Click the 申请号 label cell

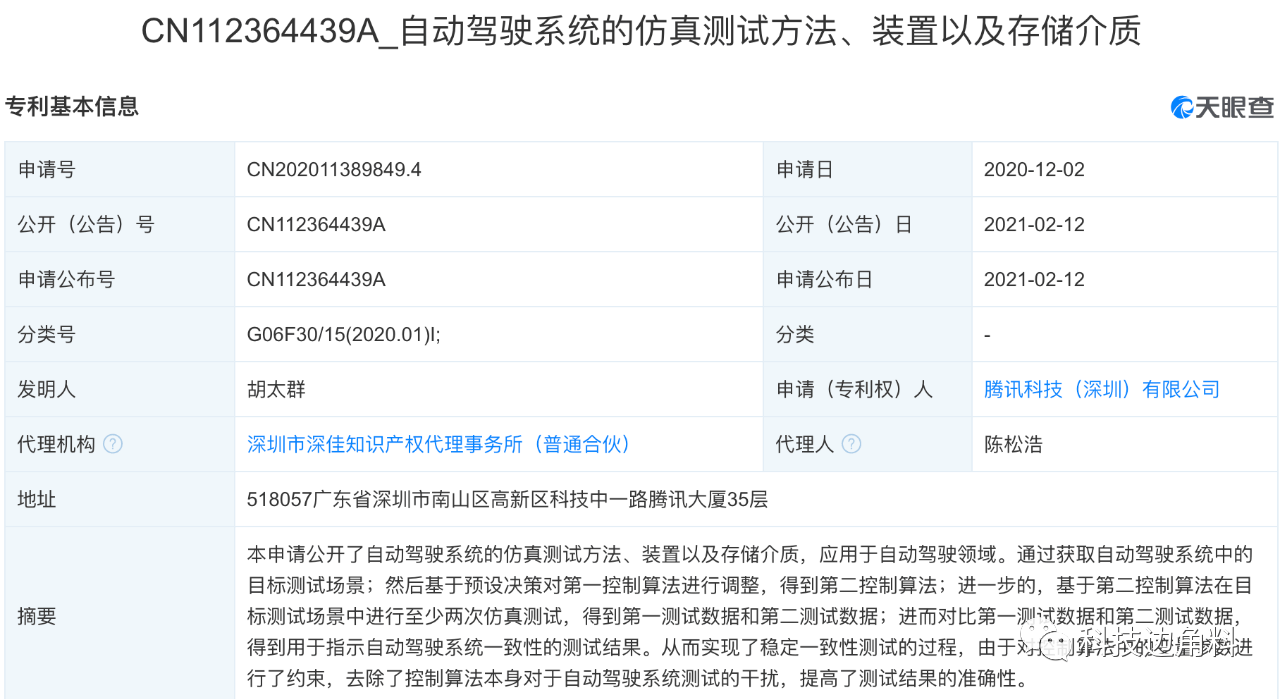pos(120,169)
